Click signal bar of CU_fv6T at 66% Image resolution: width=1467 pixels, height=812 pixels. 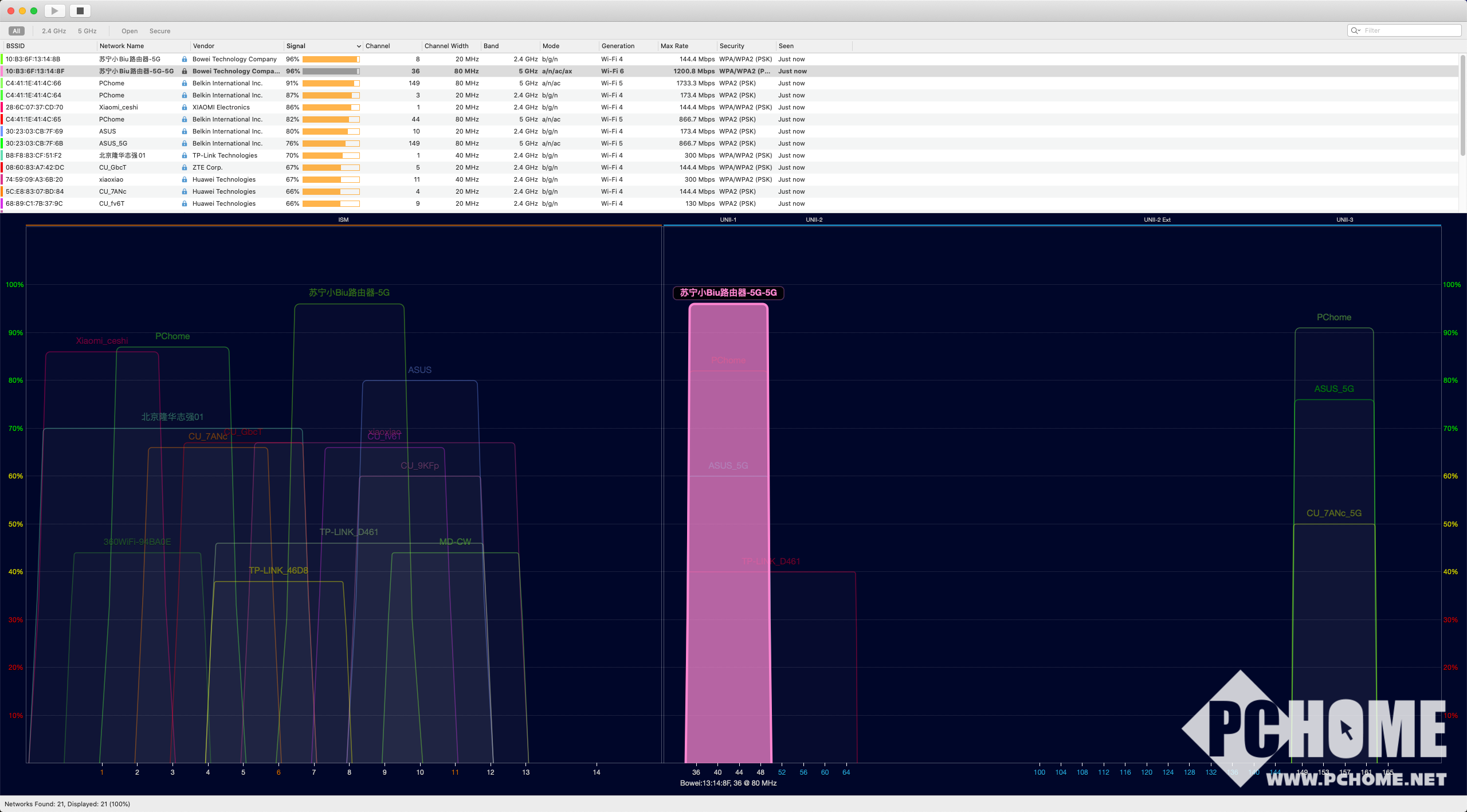331,203
